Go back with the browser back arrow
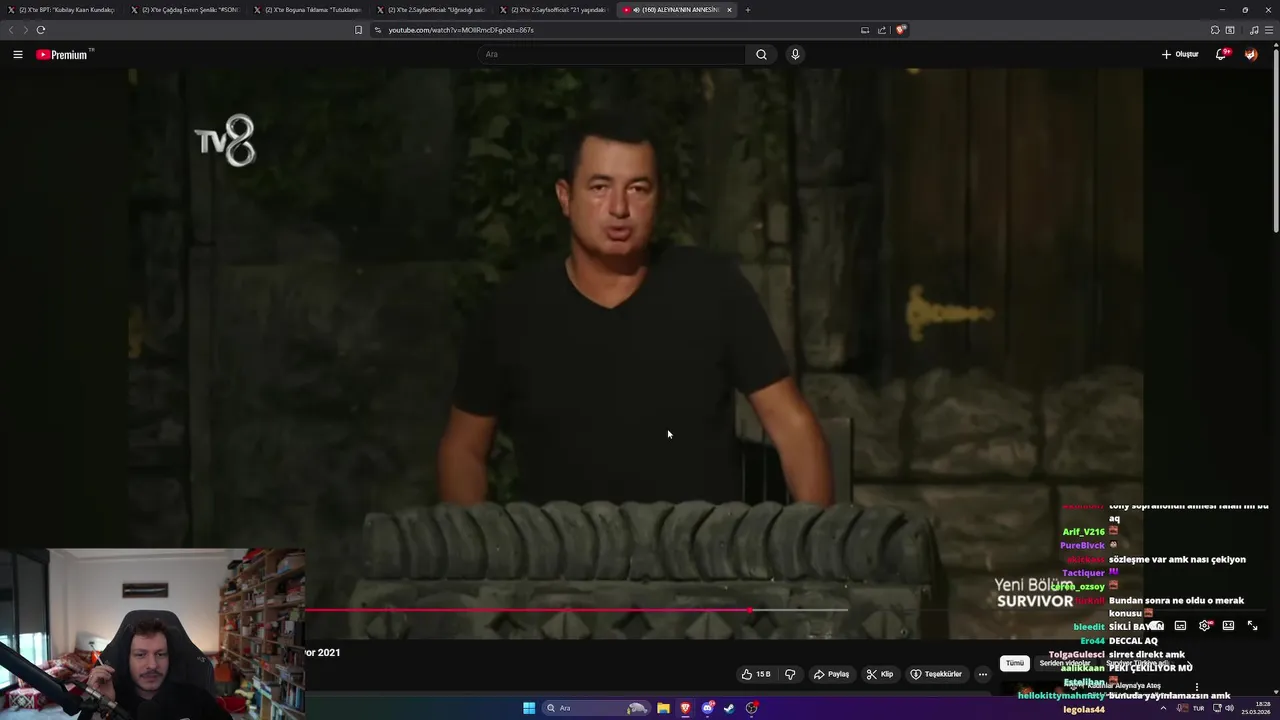The image size is (1280, 720). (12, 30)
